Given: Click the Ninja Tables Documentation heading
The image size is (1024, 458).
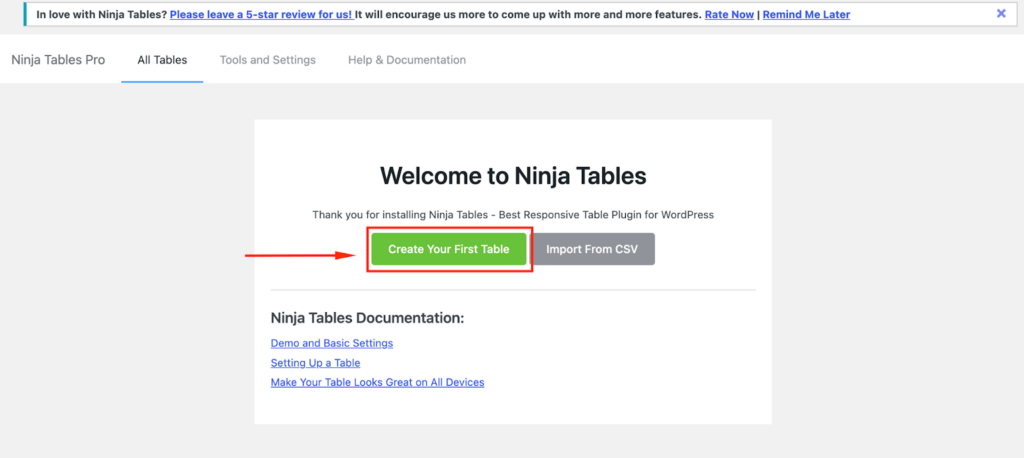Looking at the screenshot, I should (367, 318).
